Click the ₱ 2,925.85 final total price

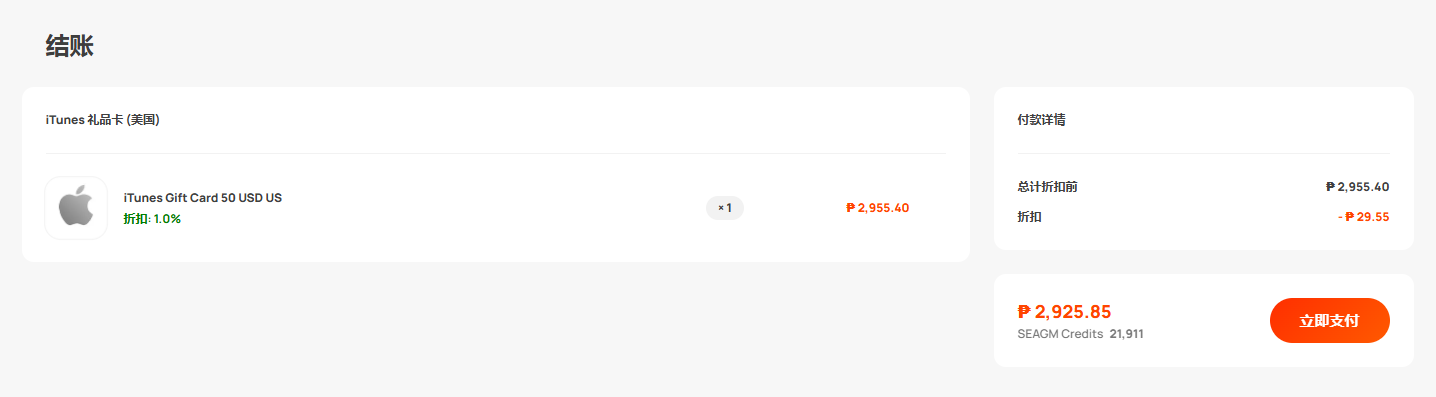pos(1064,312)
